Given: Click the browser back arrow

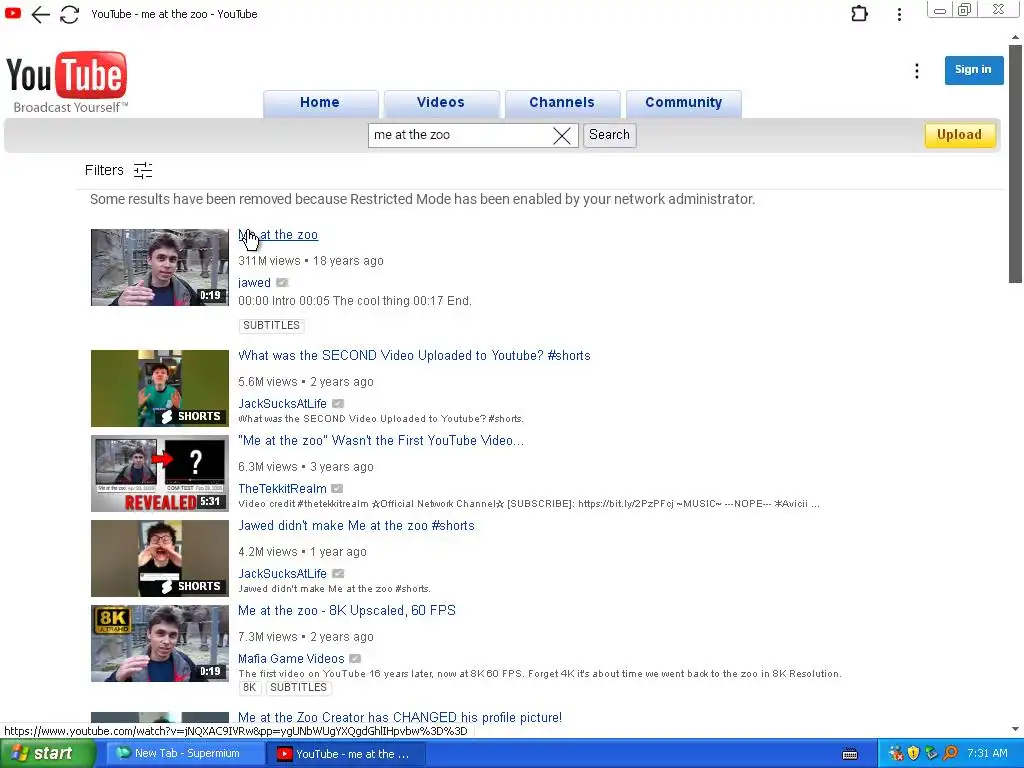Looking at the screenshot, I should point(40,14).
